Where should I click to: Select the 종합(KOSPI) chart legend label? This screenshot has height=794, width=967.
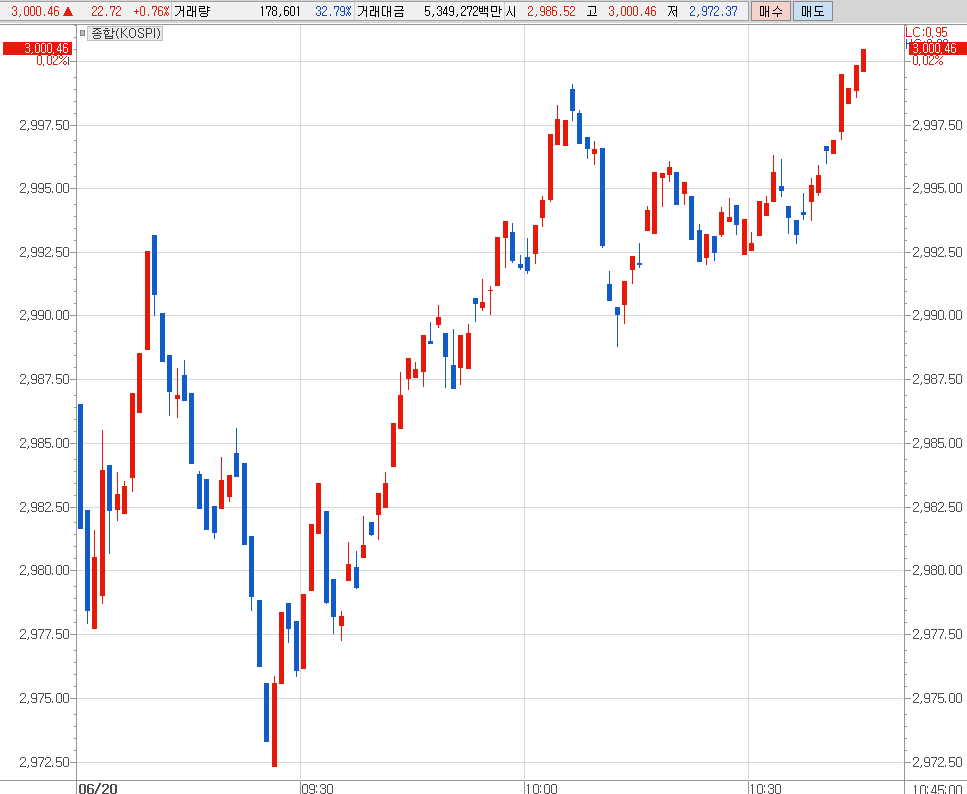click(125, 34)
